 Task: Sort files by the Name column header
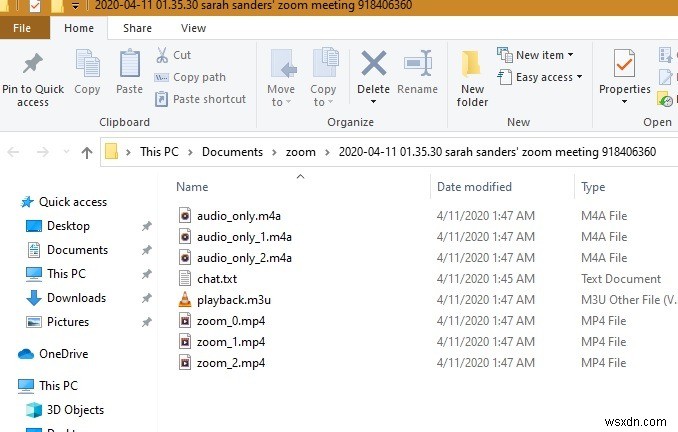(x=192, y=187)
